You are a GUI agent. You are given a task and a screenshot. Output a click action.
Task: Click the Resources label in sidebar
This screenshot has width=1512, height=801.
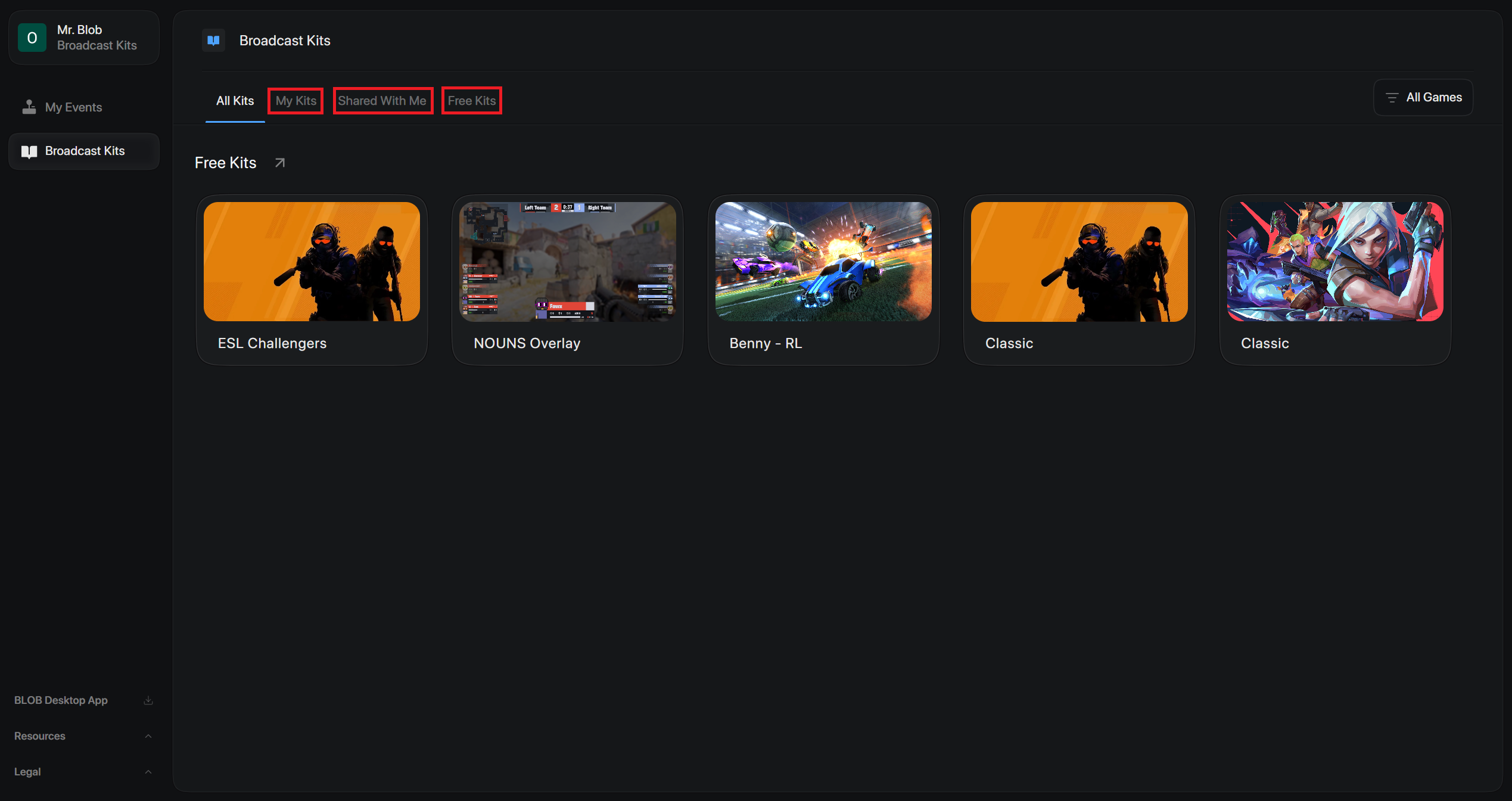(40, 736)
